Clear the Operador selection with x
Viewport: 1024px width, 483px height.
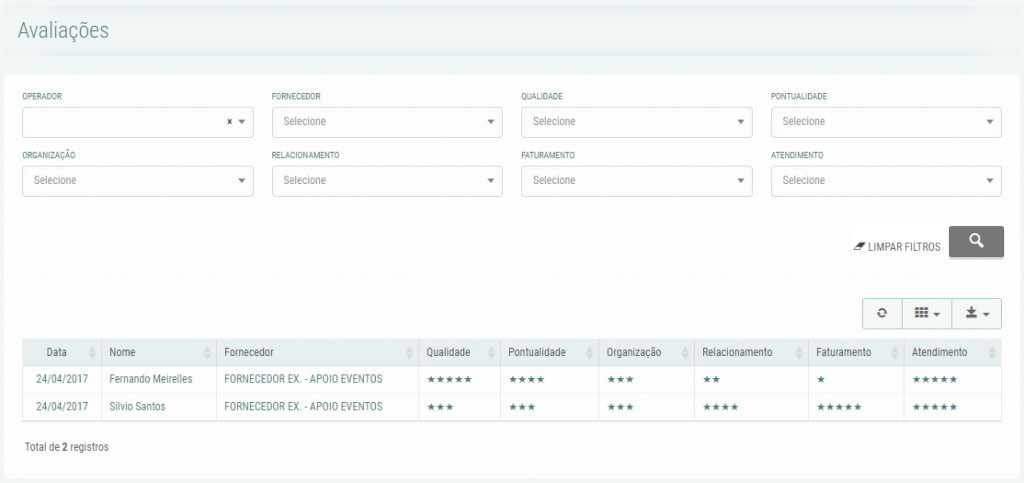point(229,121)
